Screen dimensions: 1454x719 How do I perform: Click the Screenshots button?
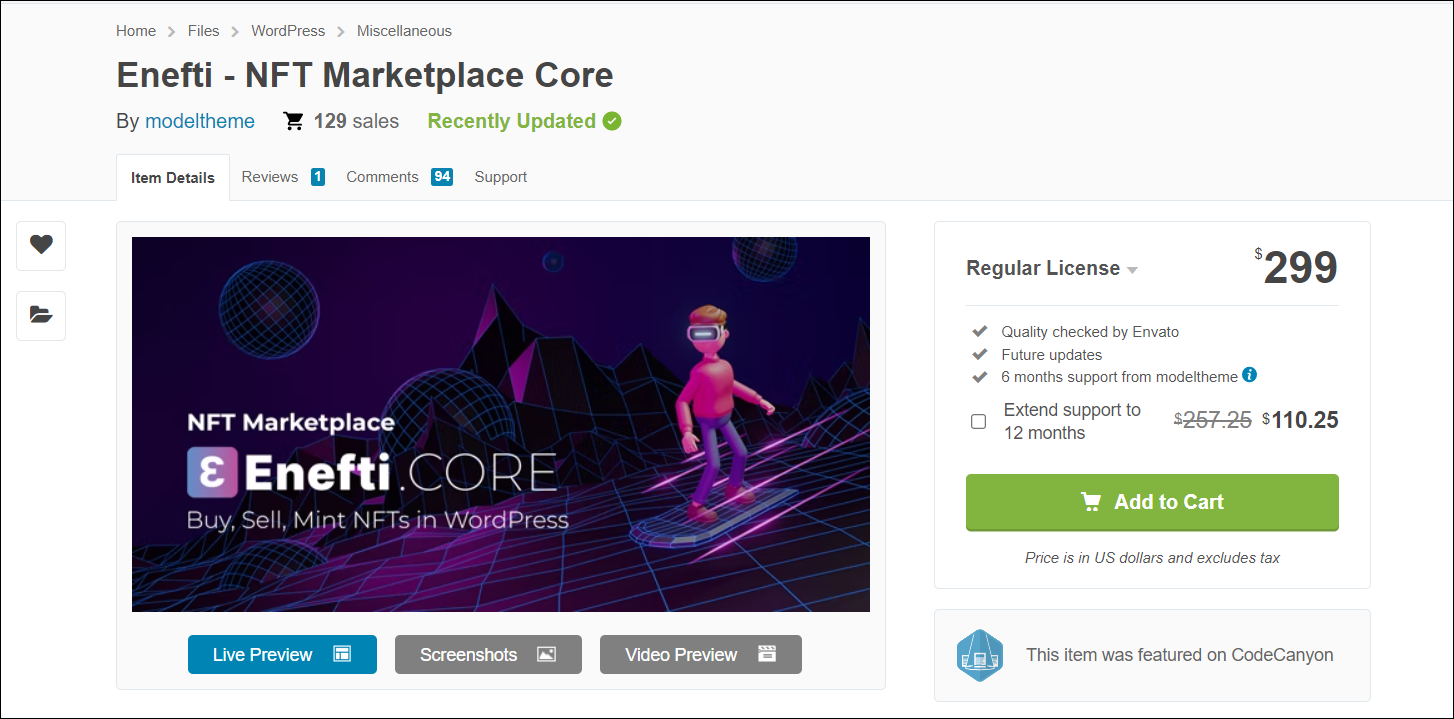click(488, 654)
